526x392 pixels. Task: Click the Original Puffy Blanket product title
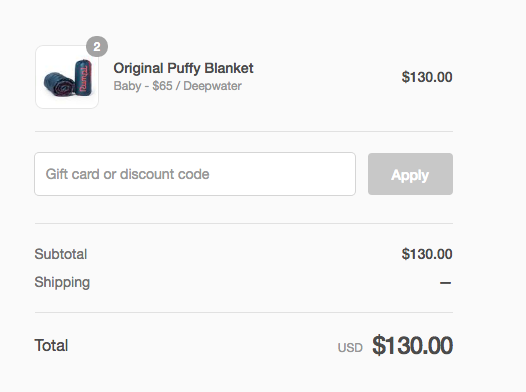(183, 68)
